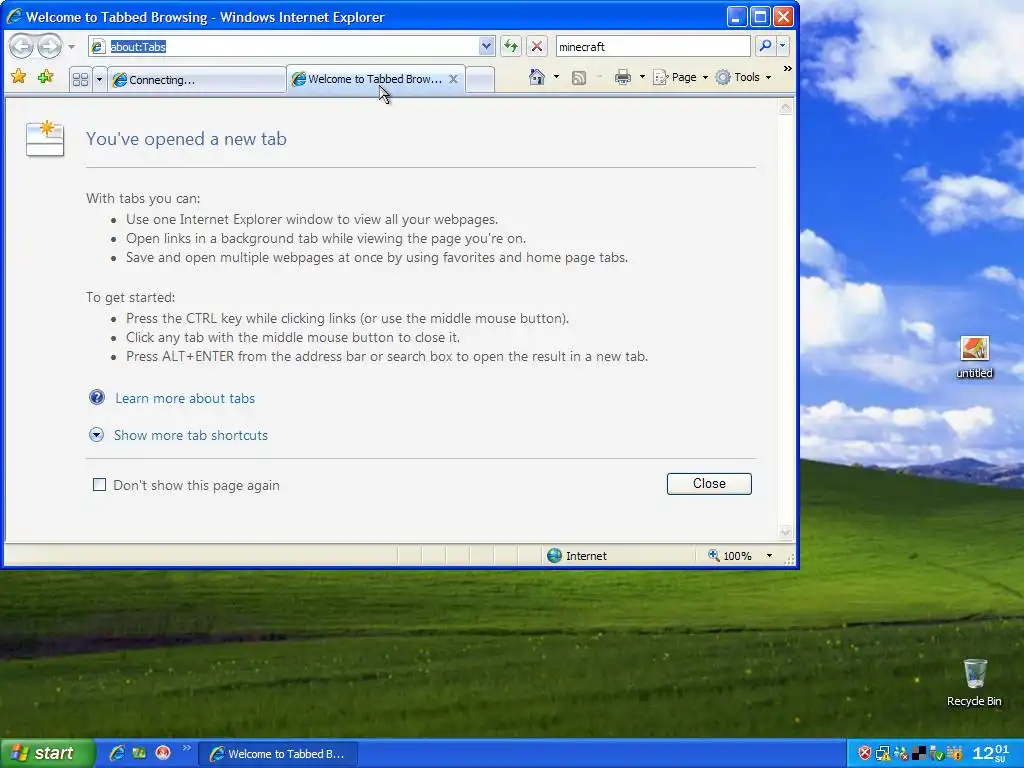Image resolution: width=1024 pixels, height=768 pixels.
Task: Show more toolbar commands chevron
Action: (788, 69)
